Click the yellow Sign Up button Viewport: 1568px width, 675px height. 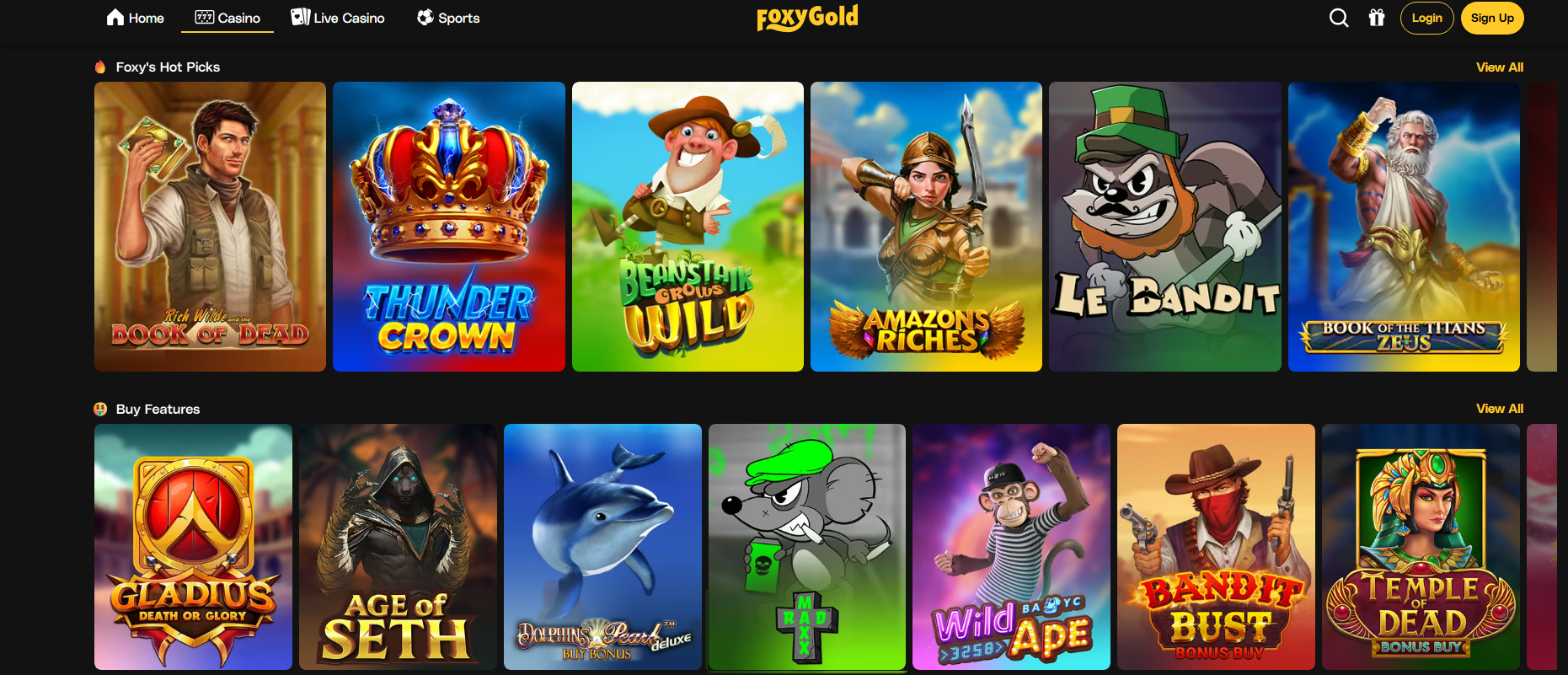pos(1492,18)
